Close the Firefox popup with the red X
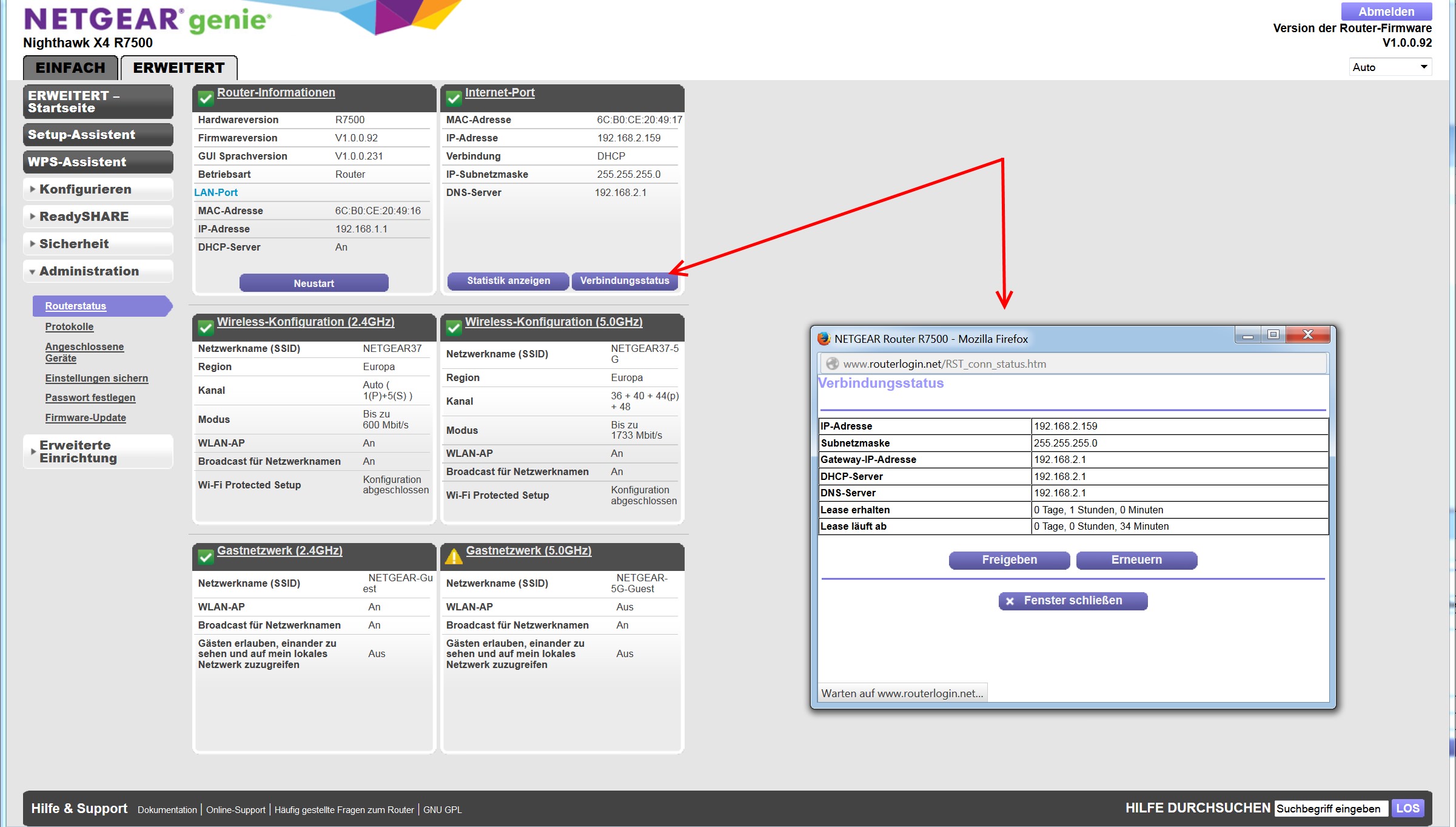 (1308, 335)
